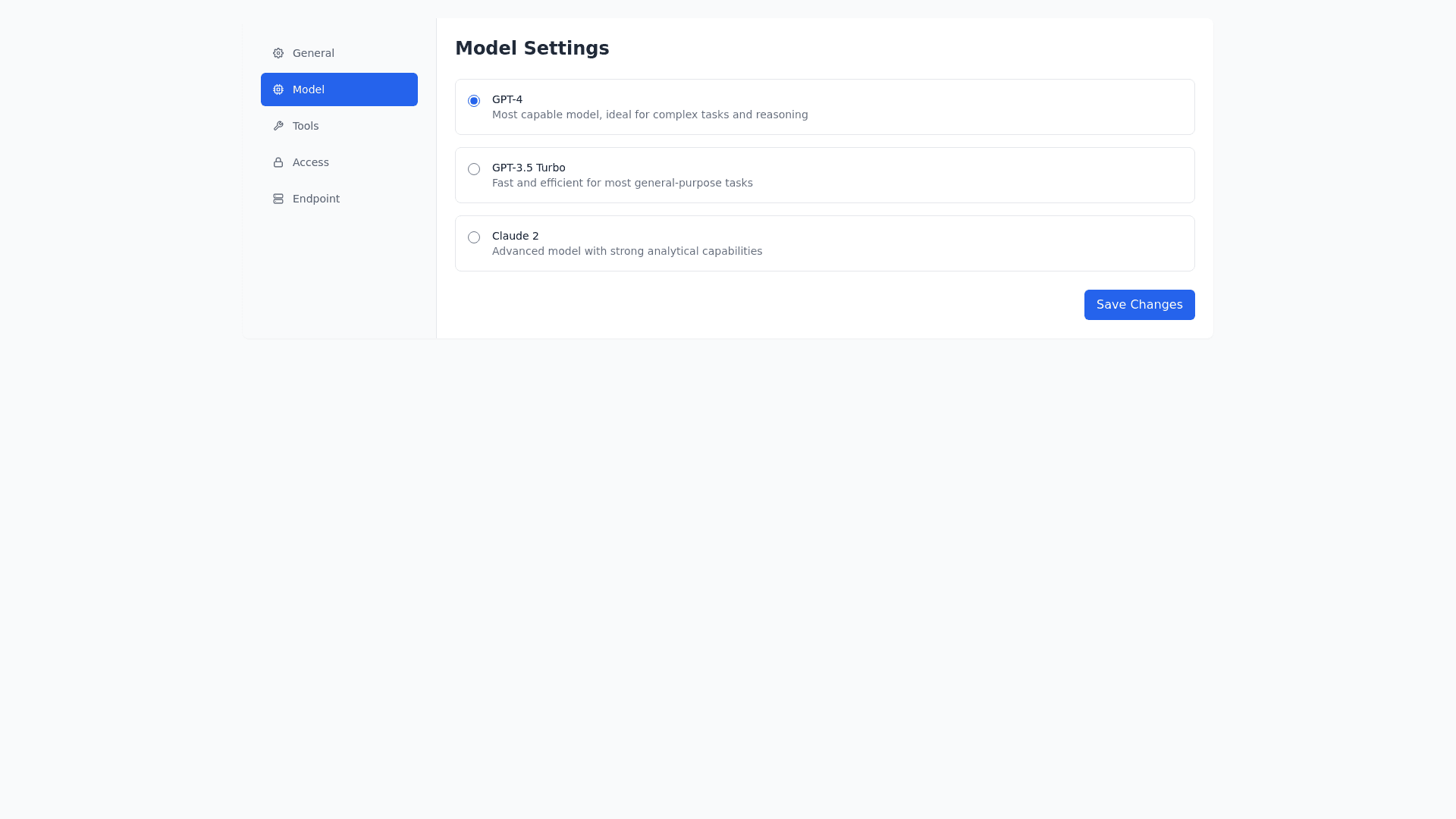Click the Claude 2 option title

516,236
